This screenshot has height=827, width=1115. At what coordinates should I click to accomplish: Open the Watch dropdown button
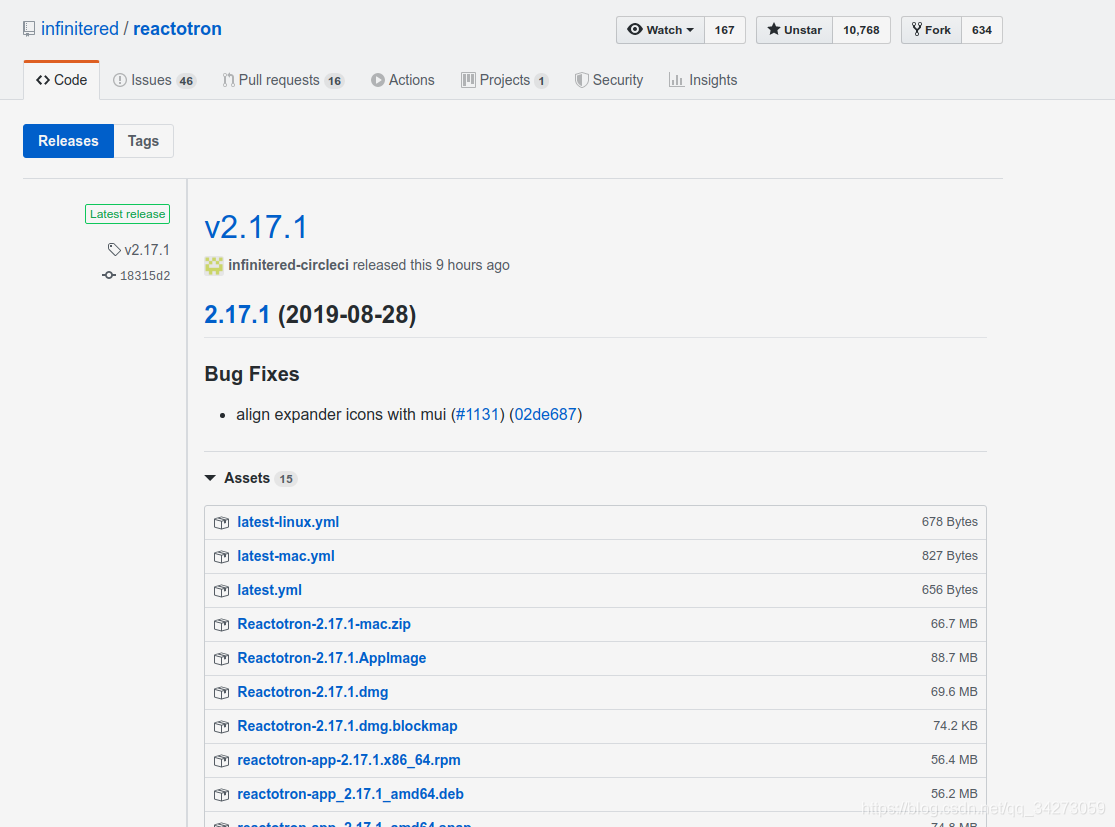coord(660,30)
